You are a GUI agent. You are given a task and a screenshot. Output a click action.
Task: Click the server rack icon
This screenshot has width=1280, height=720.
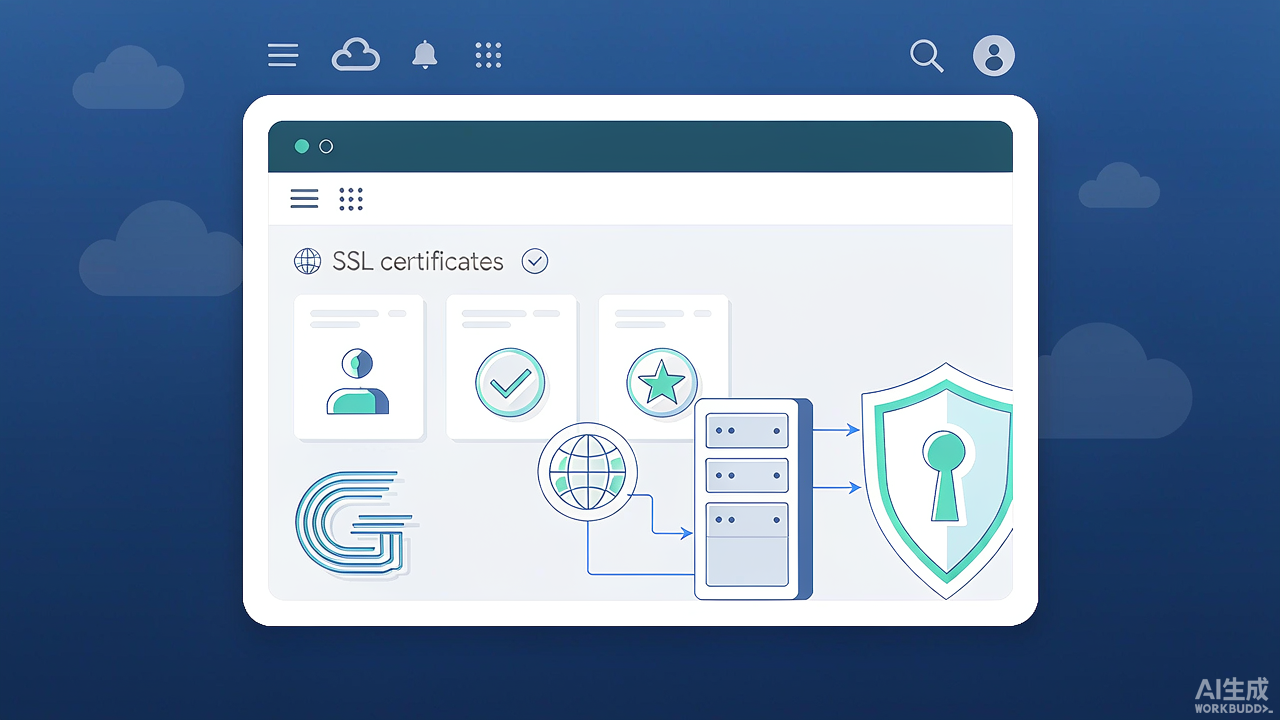click(753, 499)
